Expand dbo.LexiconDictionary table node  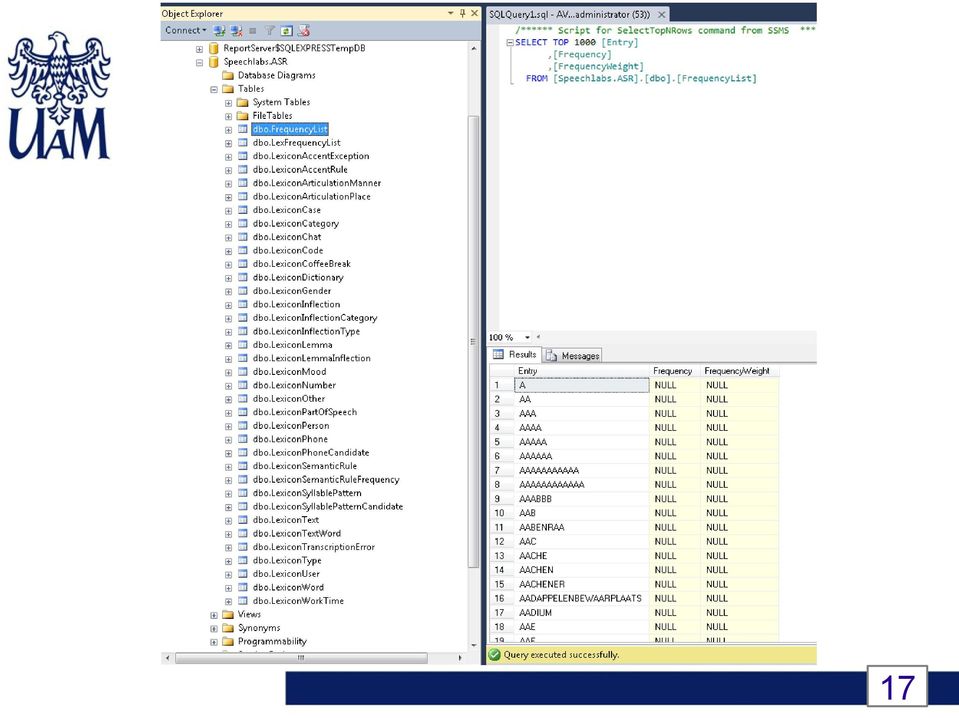click(228, 278)
